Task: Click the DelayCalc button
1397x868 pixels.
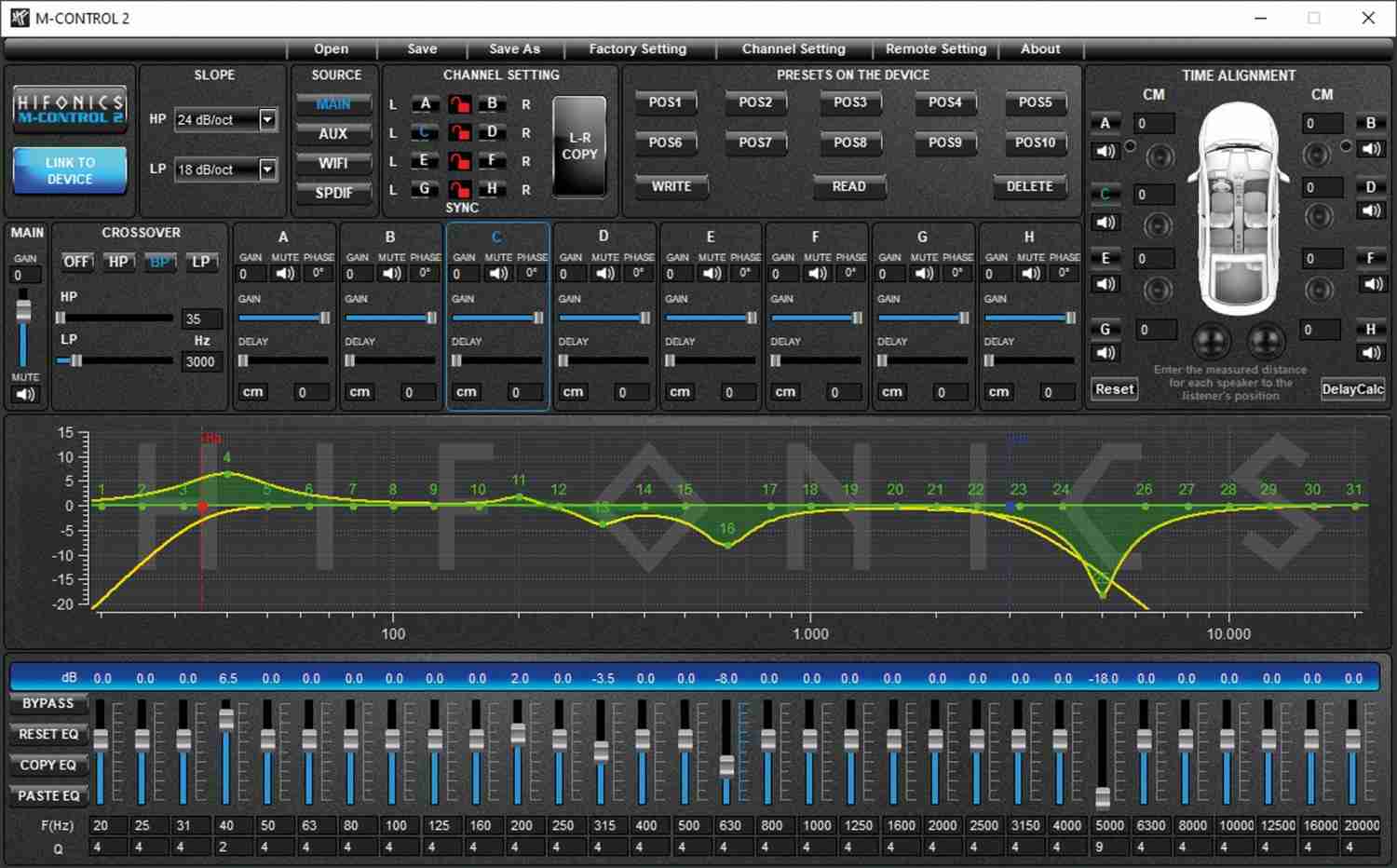Action: [x=1352, y=389]
